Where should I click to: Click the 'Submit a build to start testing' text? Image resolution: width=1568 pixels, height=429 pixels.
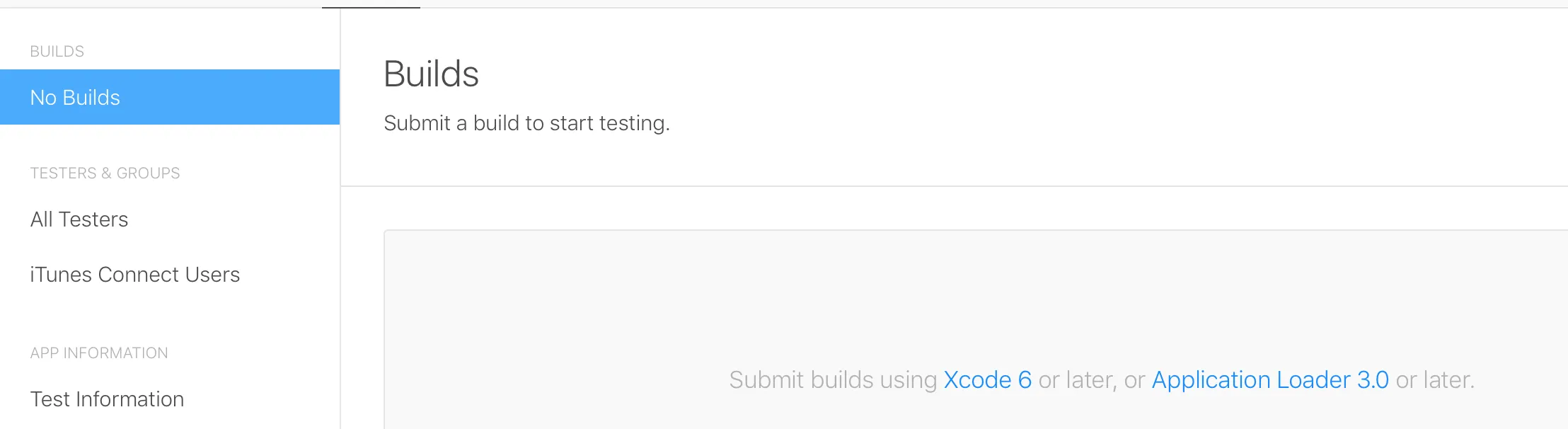click(x=526, y=123)
